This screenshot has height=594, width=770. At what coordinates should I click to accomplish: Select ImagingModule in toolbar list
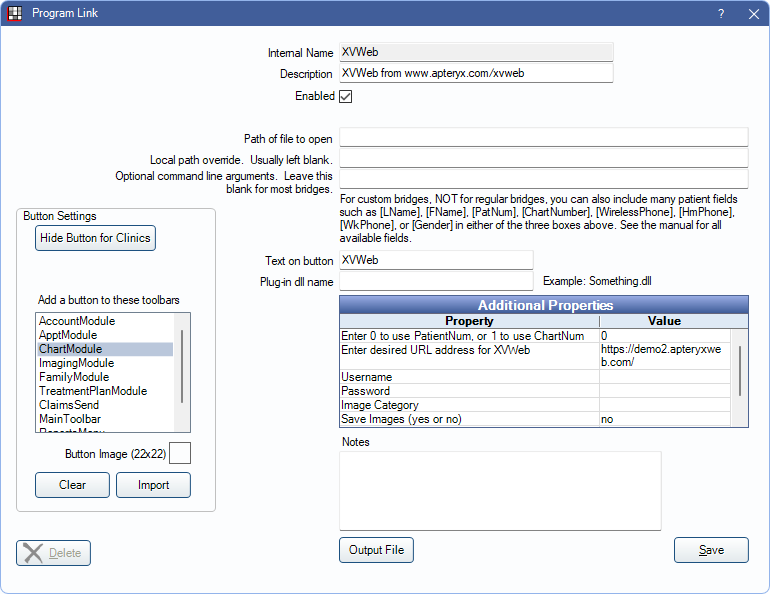[105, 363]
